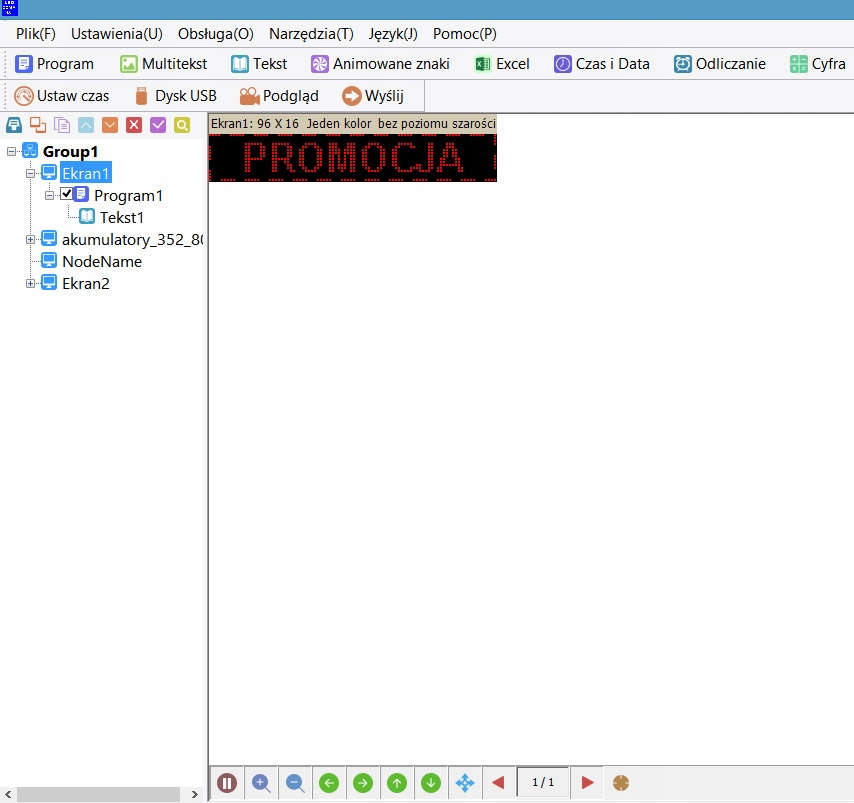Click the Ekran1: 96 X 16 header label

coord(352,124)
